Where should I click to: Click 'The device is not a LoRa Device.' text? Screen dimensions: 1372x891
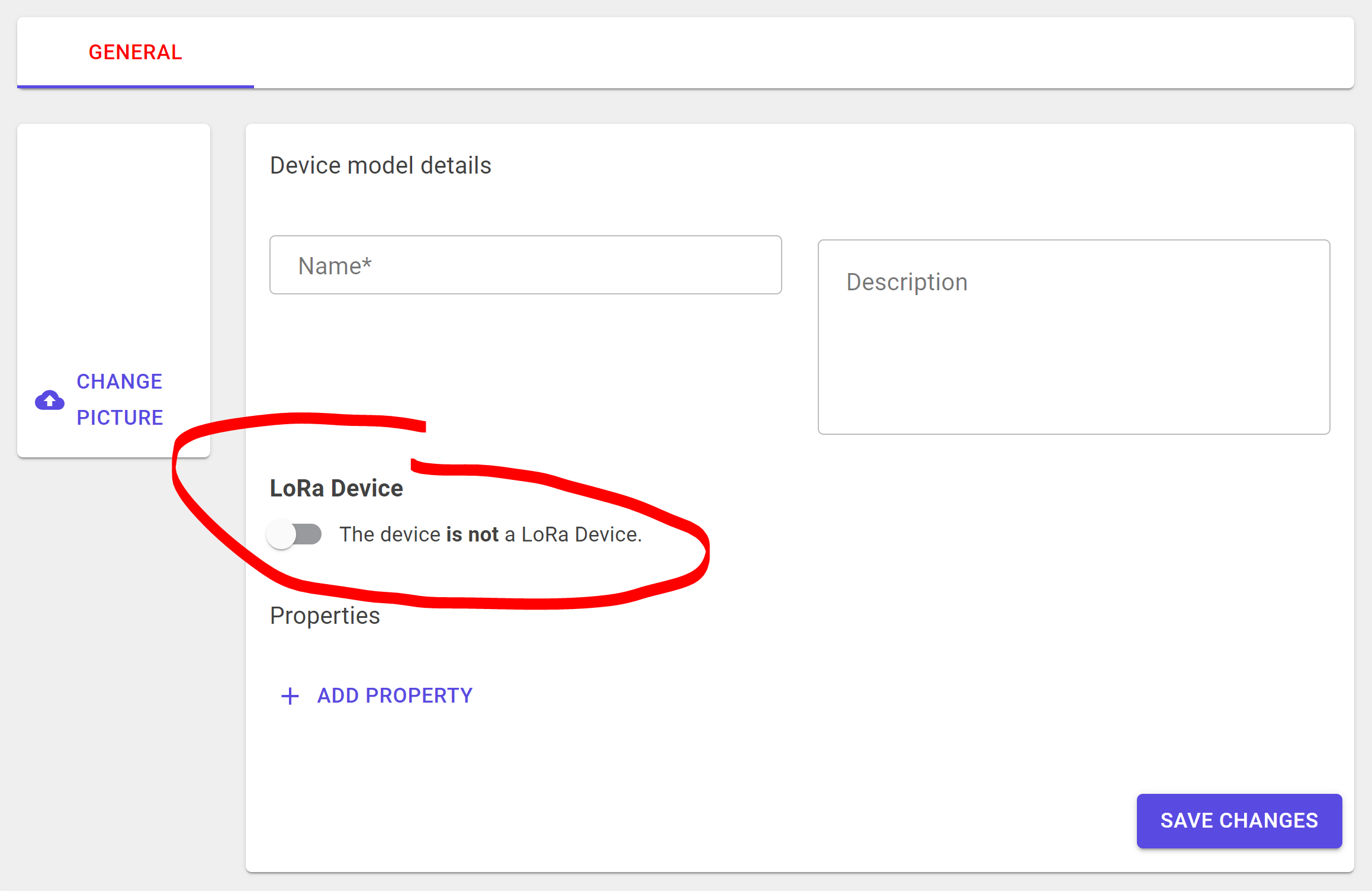pos(491,534)
